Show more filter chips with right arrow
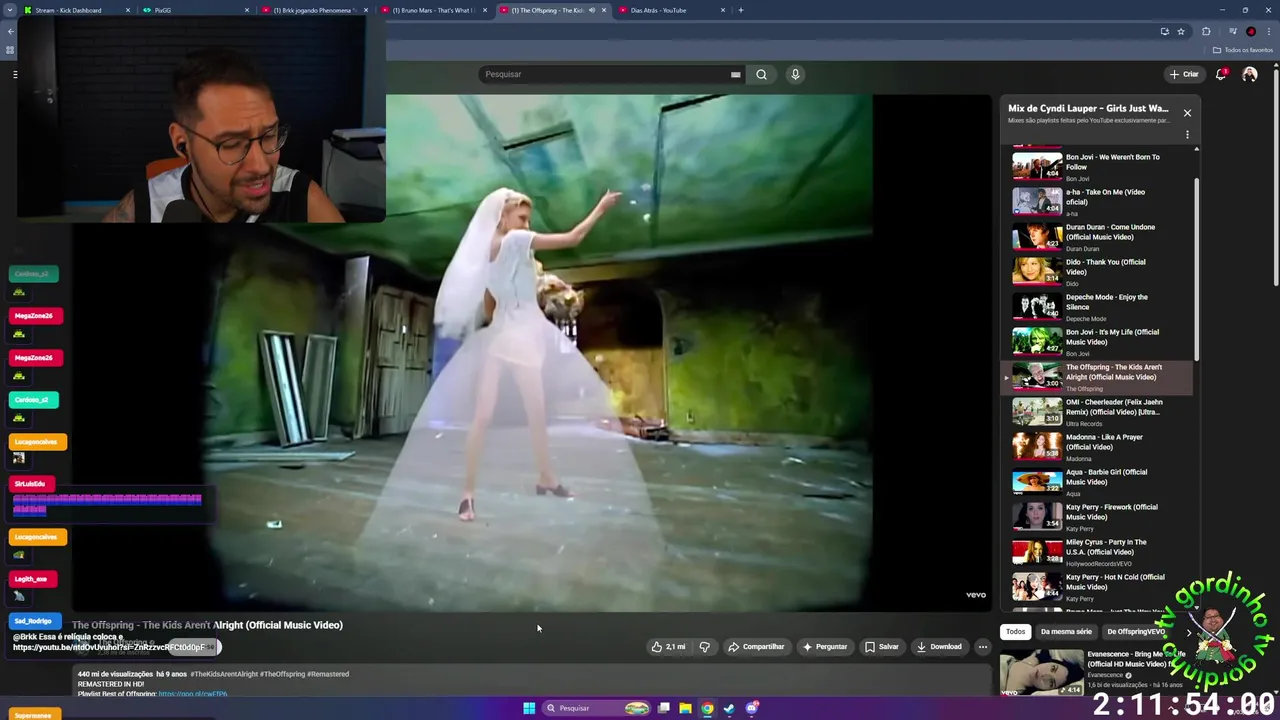The height and width of the screenshot is (720, 1280). click(1188, 632)
